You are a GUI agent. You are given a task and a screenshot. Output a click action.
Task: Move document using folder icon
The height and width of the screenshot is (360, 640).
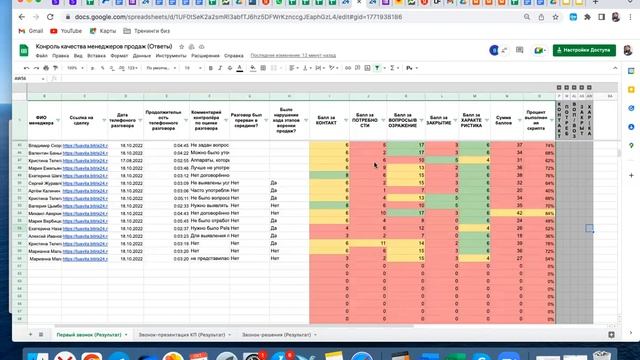pos(191,47)
